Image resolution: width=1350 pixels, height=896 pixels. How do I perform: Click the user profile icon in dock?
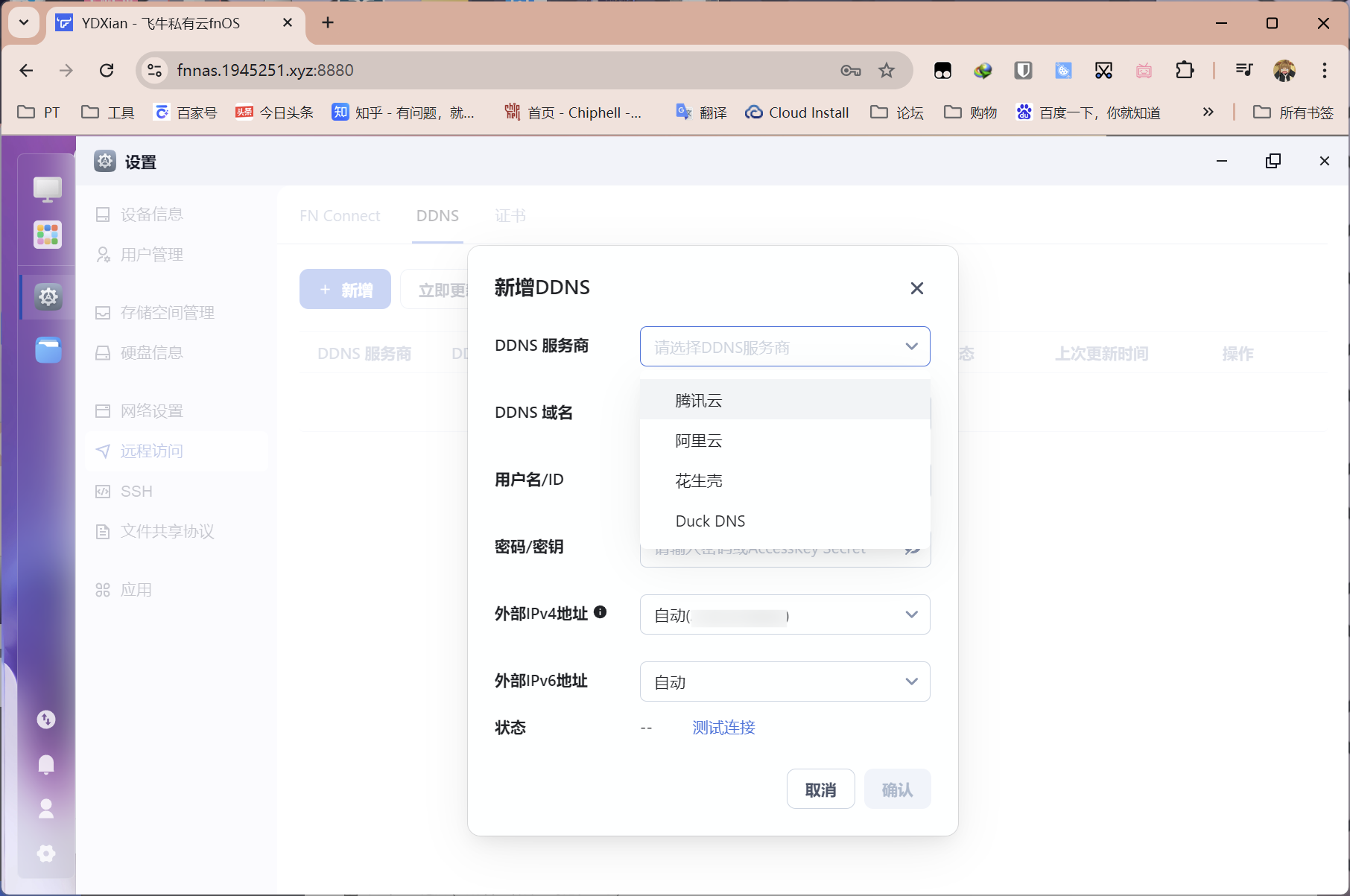coord(46,809)
